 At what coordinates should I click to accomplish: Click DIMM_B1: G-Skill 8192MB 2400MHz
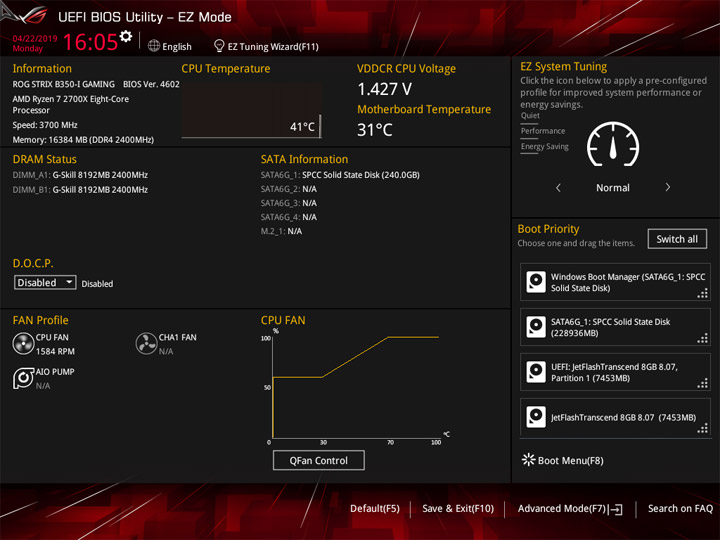click(x=80, y=190)
